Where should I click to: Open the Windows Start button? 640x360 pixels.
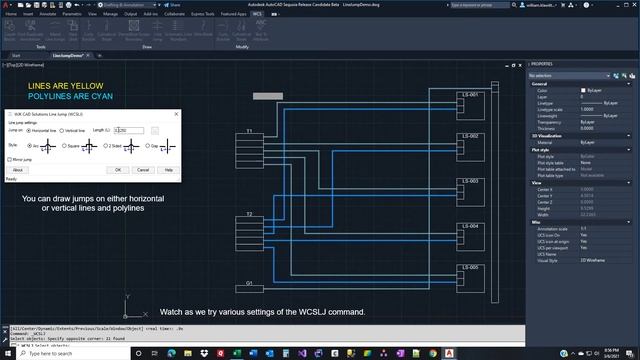7,353
